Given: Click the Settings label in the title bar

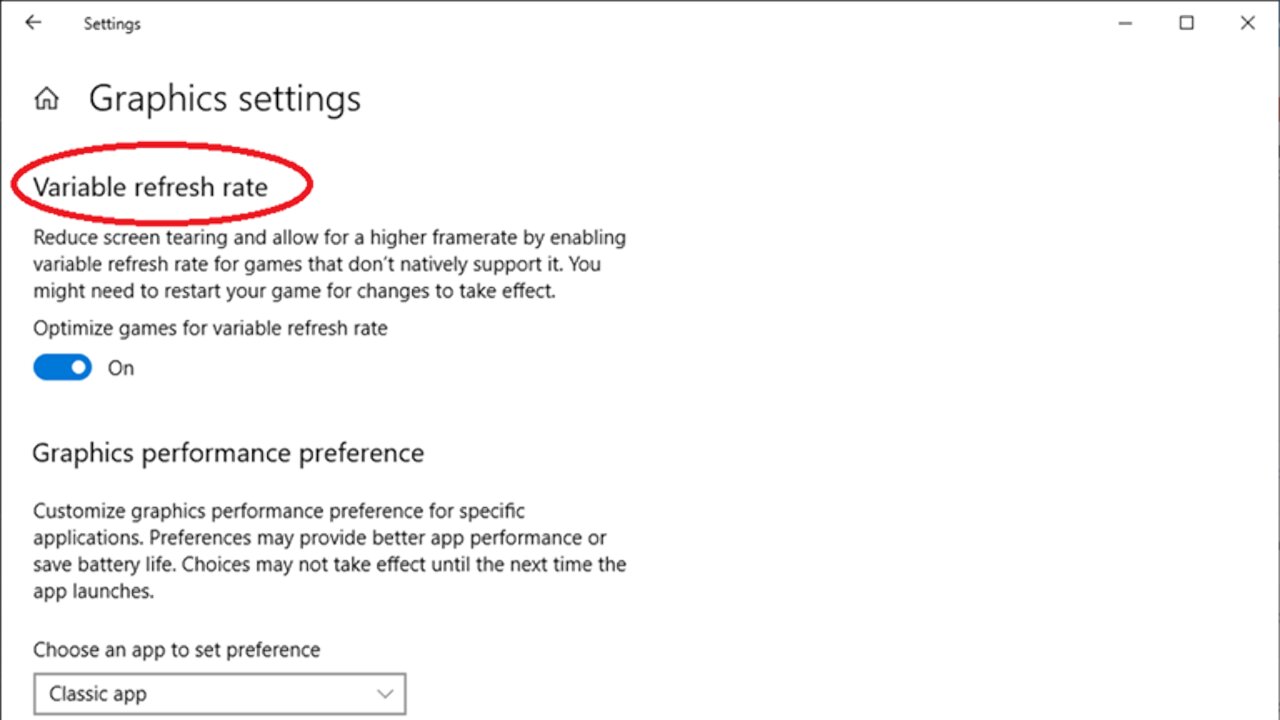Looking at the screenshot, I should (x=112, y=23).
